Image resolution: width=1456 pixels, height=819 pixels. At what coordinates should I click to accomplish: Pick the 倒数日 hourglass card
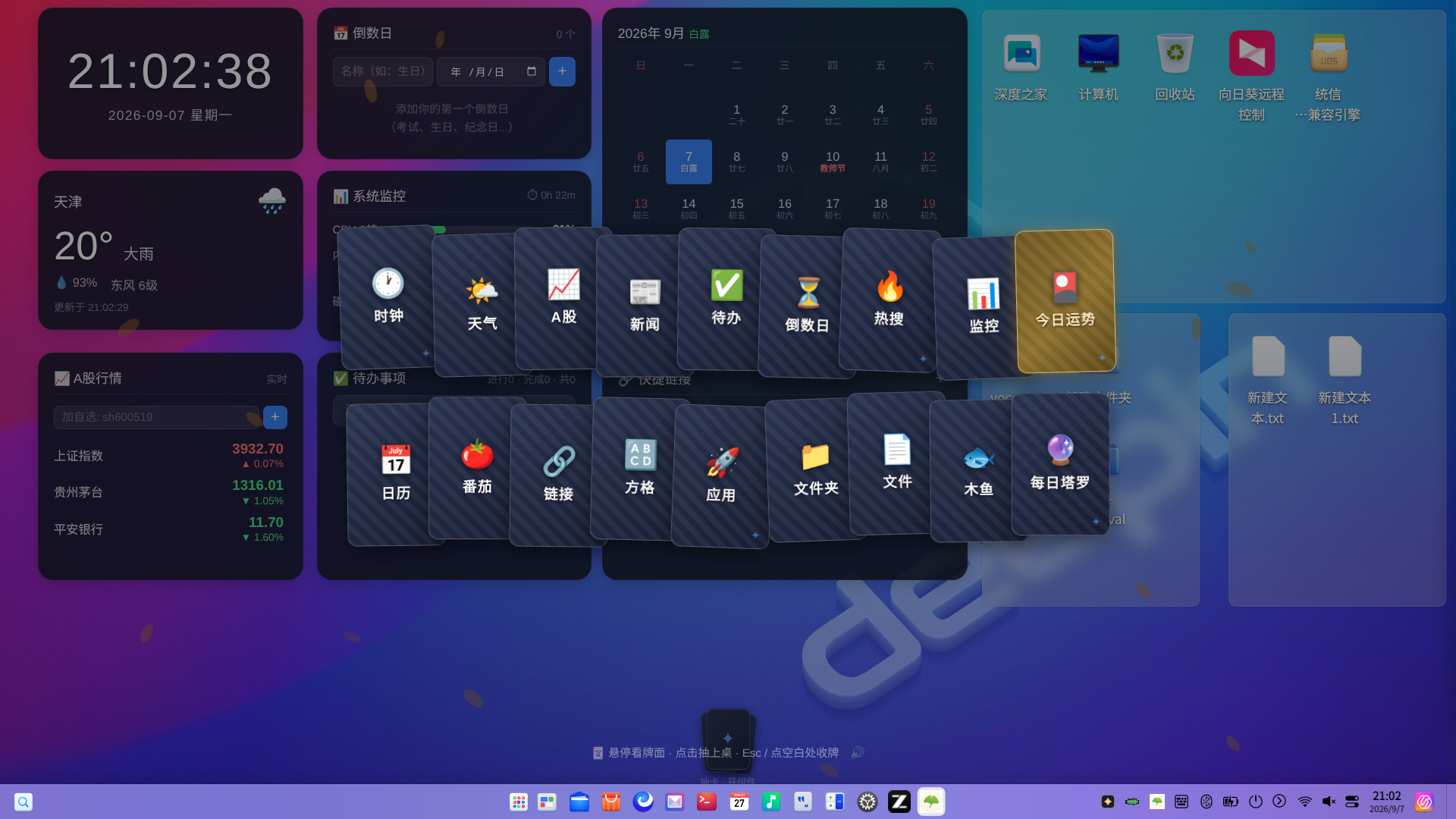(x=807, y=306)
